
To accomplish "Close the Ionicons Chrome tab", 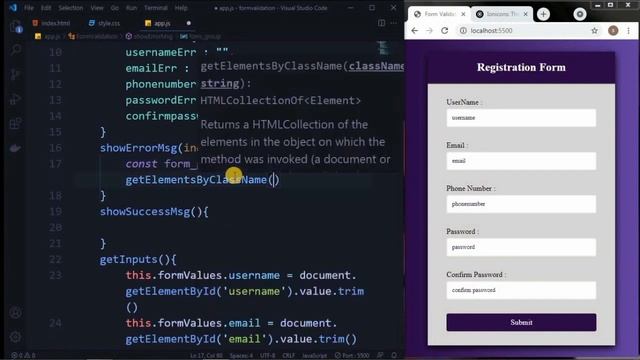I will pyautogui.click(x=526, y=14).
